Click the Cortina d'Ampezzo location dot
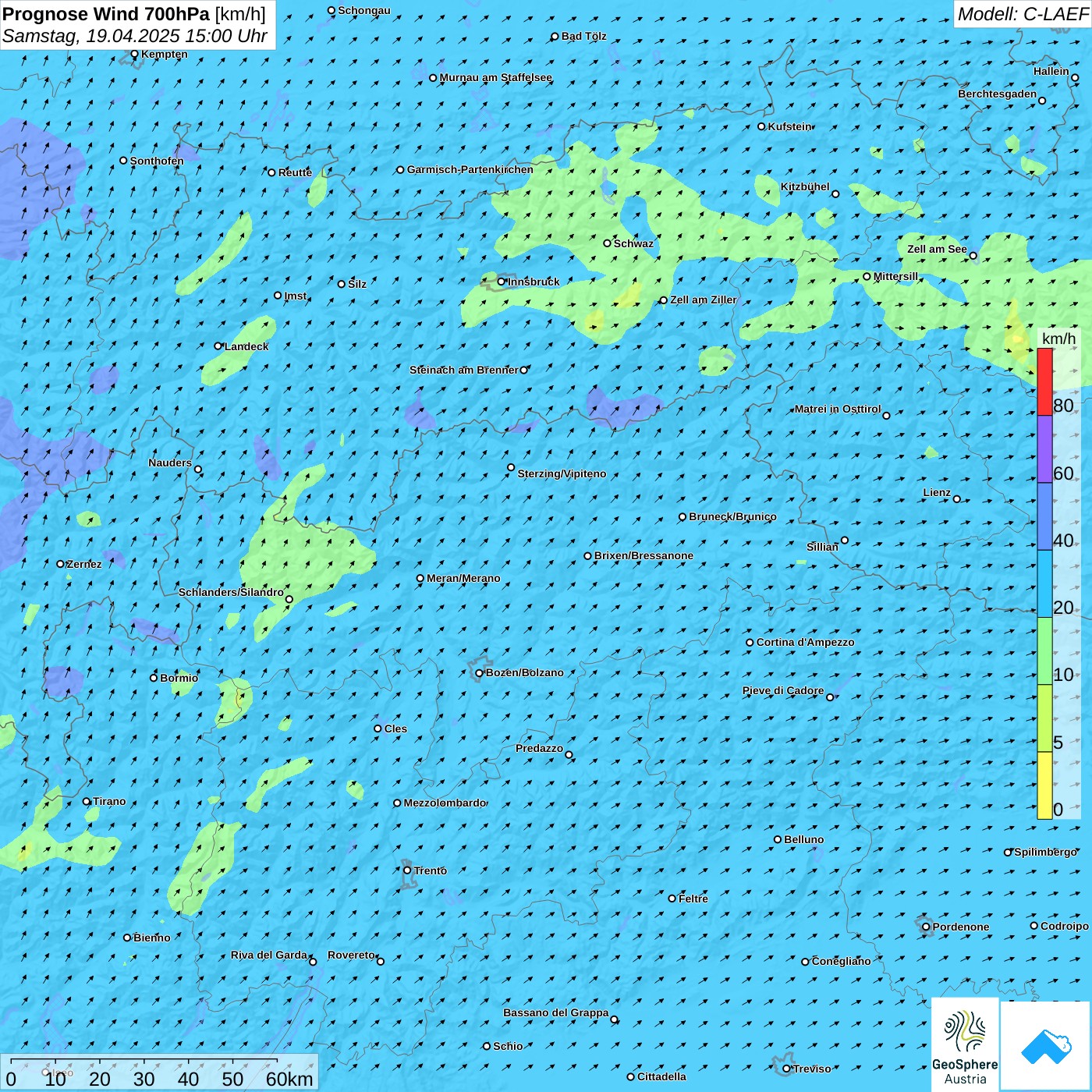The image size is (1092, 1092). point(750,643)
